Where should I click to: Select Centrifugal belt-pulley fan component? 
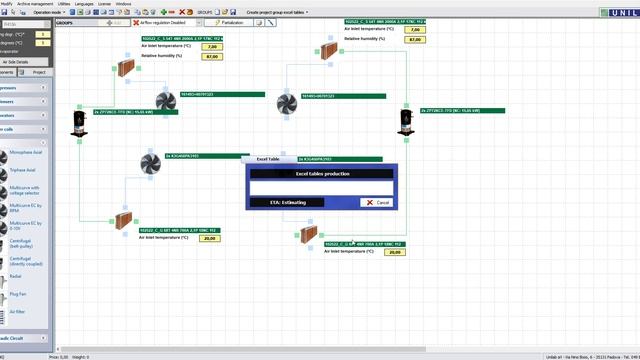(x=21, y=244)
